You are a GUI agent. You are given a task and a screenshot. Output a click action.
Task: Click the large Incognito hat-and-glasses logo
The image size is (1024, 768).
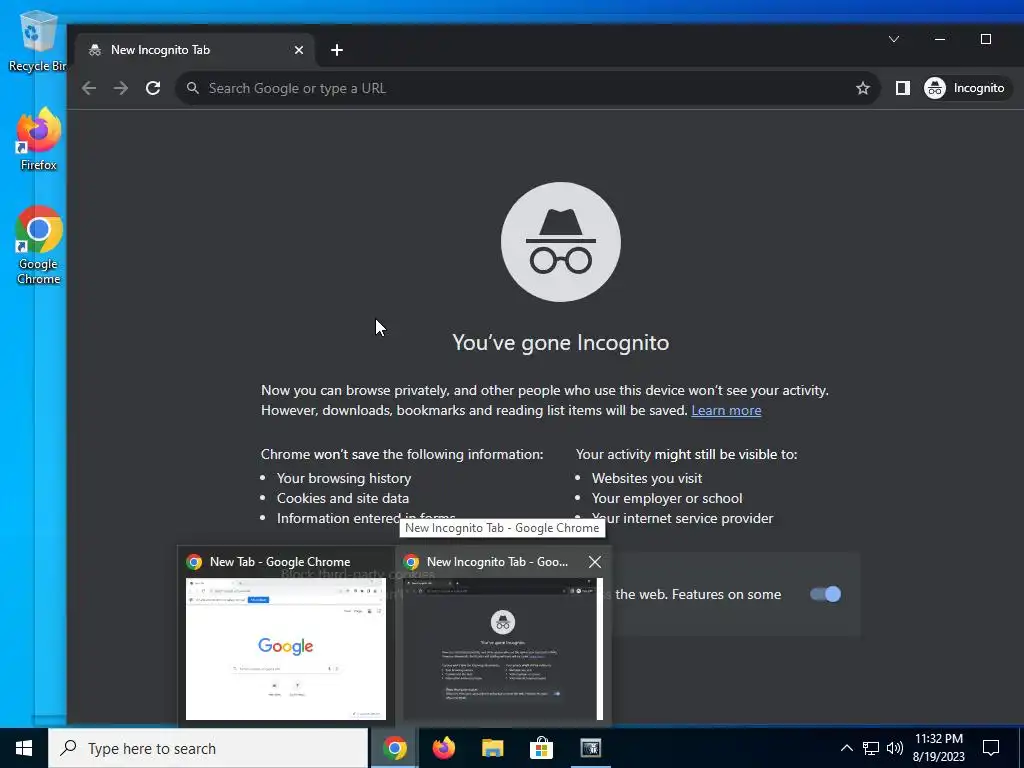[560, 242]
